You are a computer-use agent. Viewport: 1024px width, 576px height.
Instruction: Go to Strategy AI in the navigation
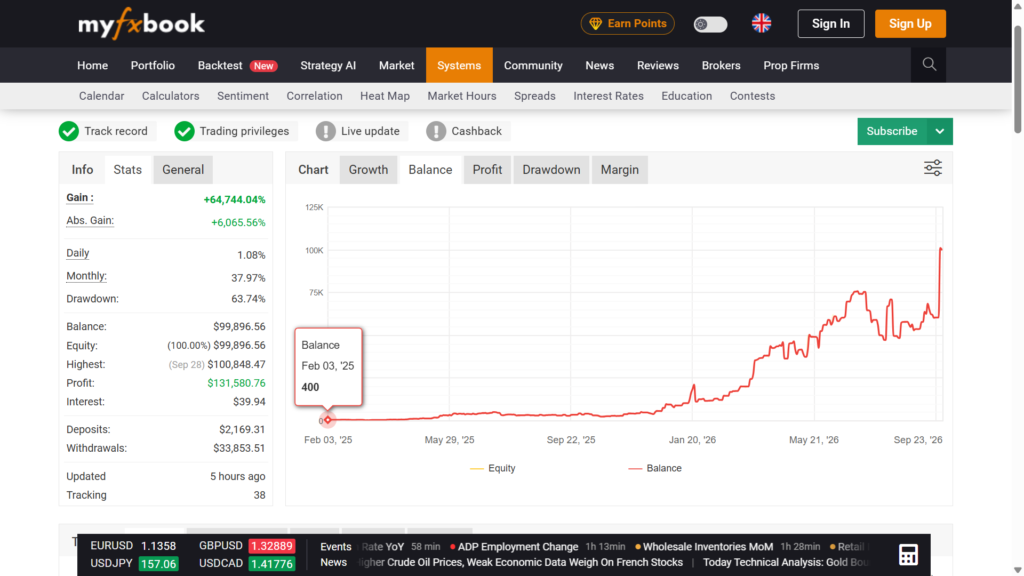click(328, 65)
